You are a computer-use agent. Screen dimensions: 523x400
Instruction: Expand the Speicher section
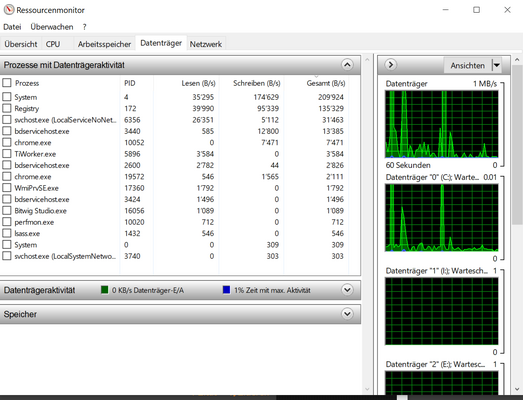point(347,314)
